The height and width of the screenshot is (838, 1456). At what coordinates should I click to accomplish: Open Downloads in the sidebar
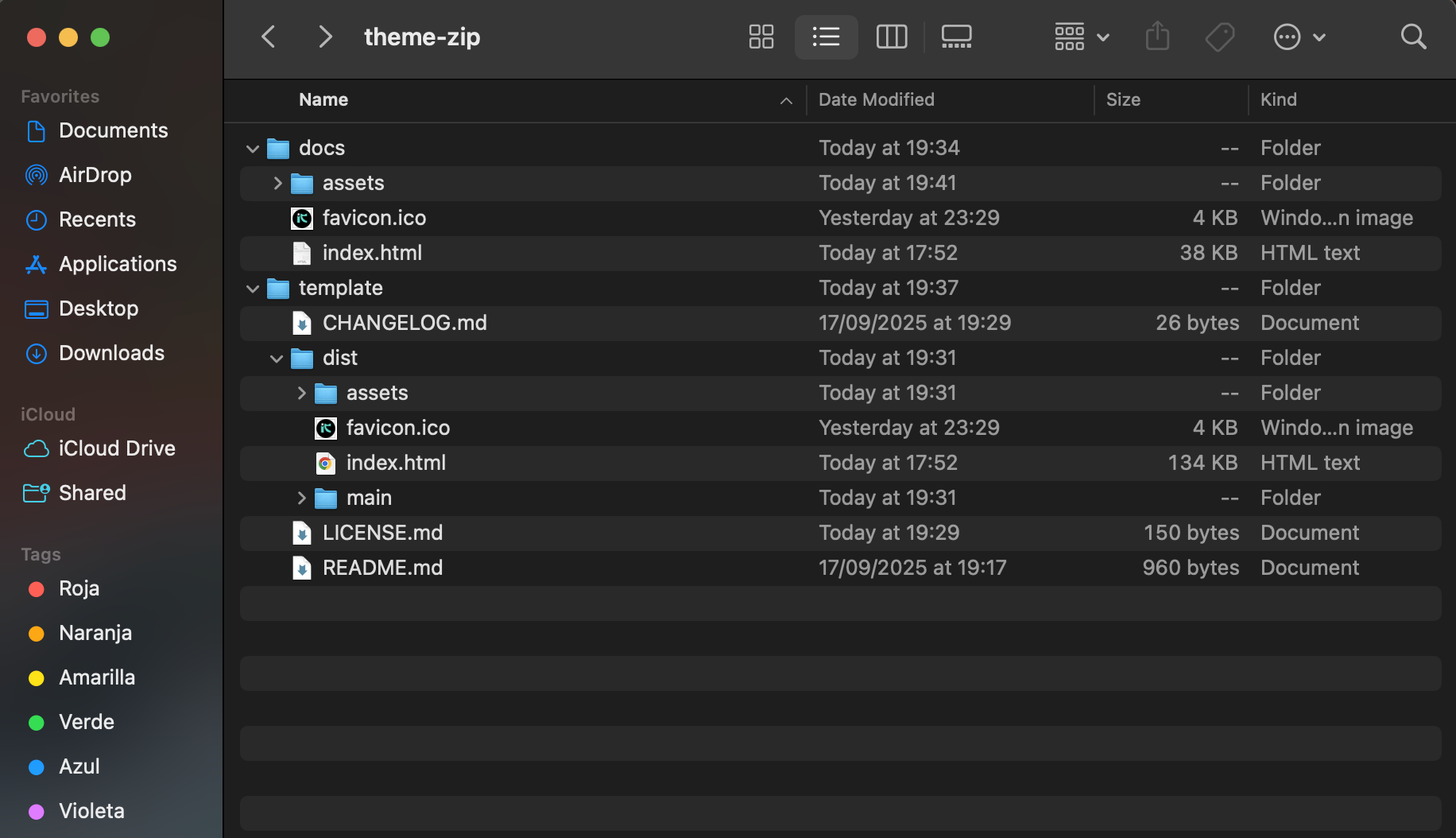[x=95, y=353]
